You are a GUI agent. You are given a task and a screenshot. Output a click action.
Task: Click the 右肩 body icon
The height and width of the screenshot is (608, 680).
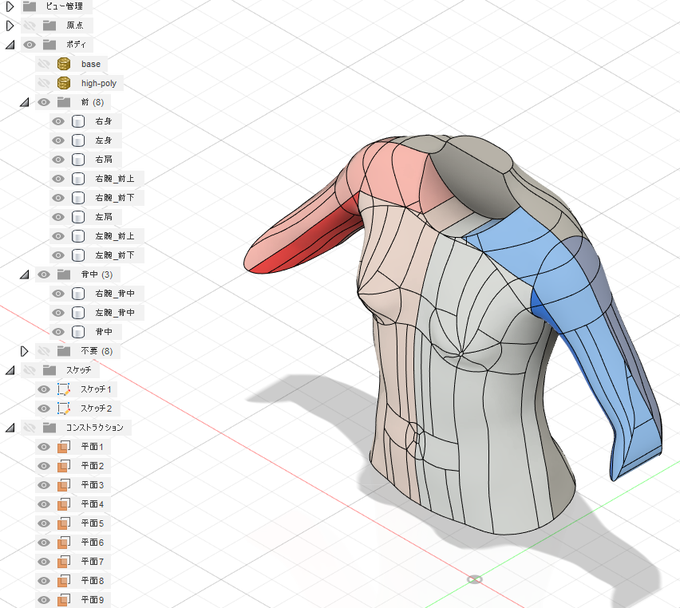[x=78, y=160]
